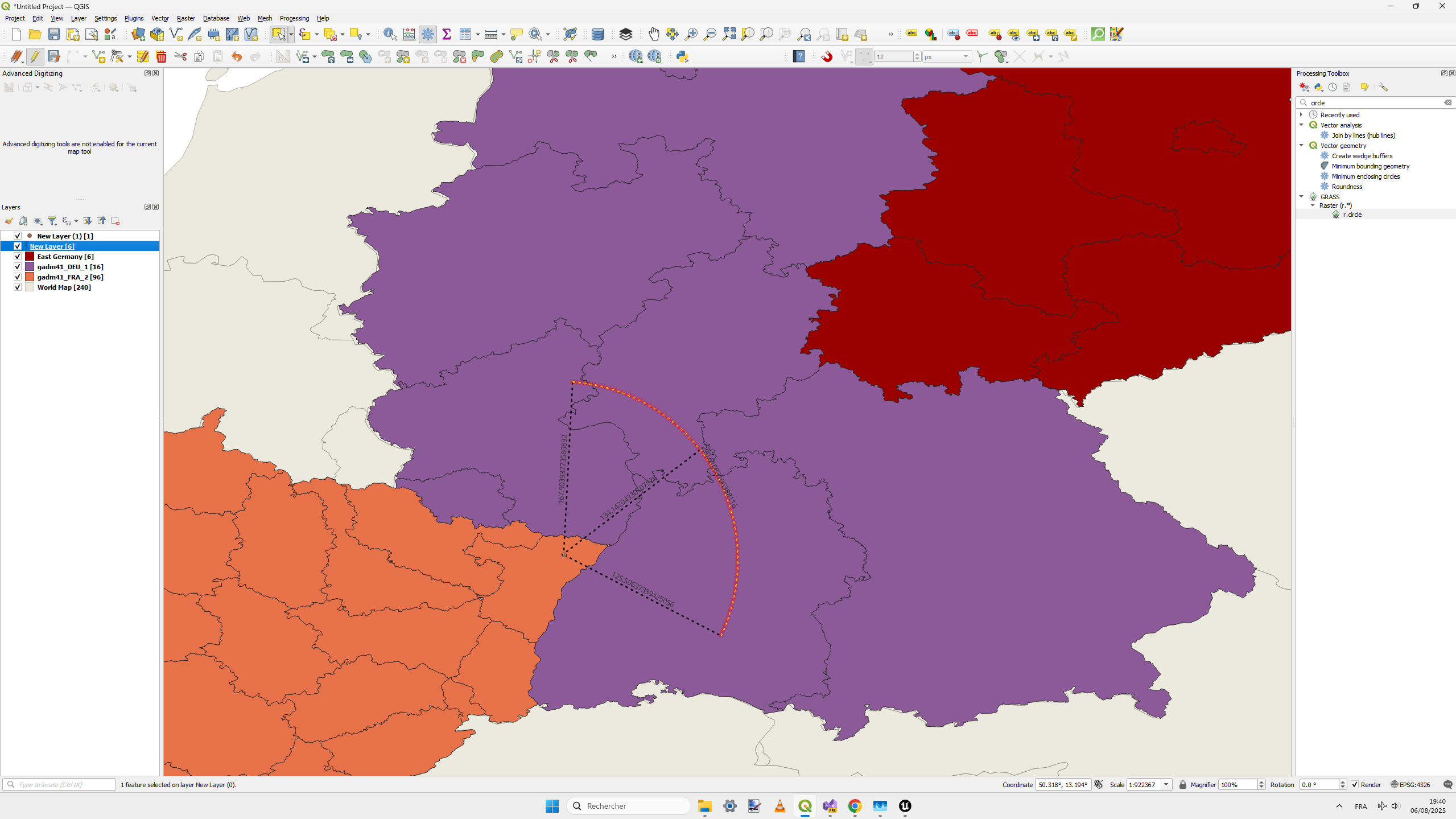The height and width of the screenshot is (819, 1456).
Task: Click the Delete Selected trash icon
Action: coord(161,56)
